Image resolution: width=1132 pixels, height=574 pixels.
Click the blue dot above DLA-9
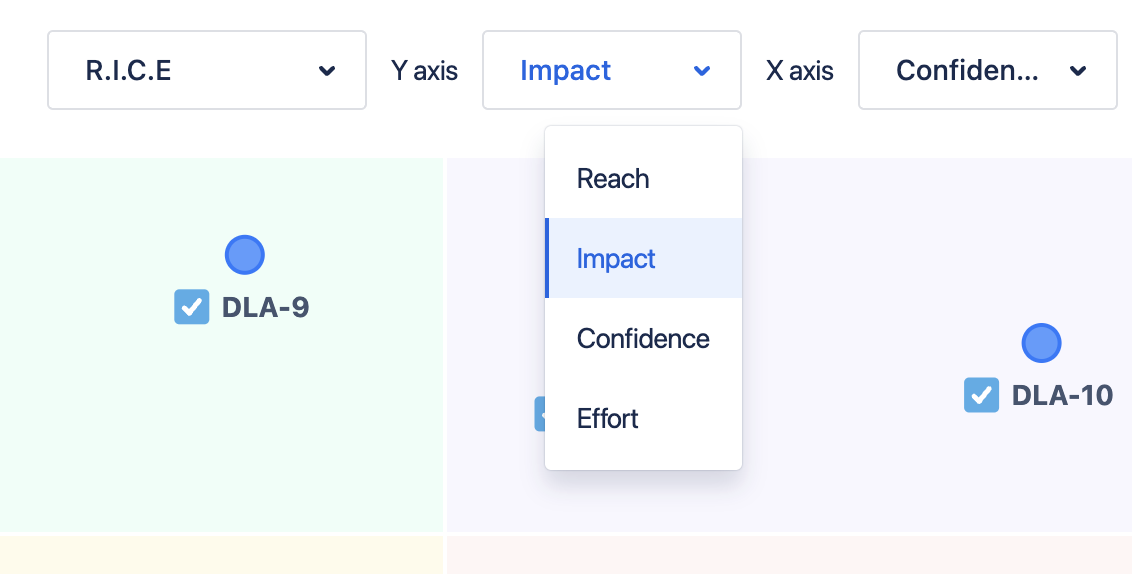[x=245, y=255]
